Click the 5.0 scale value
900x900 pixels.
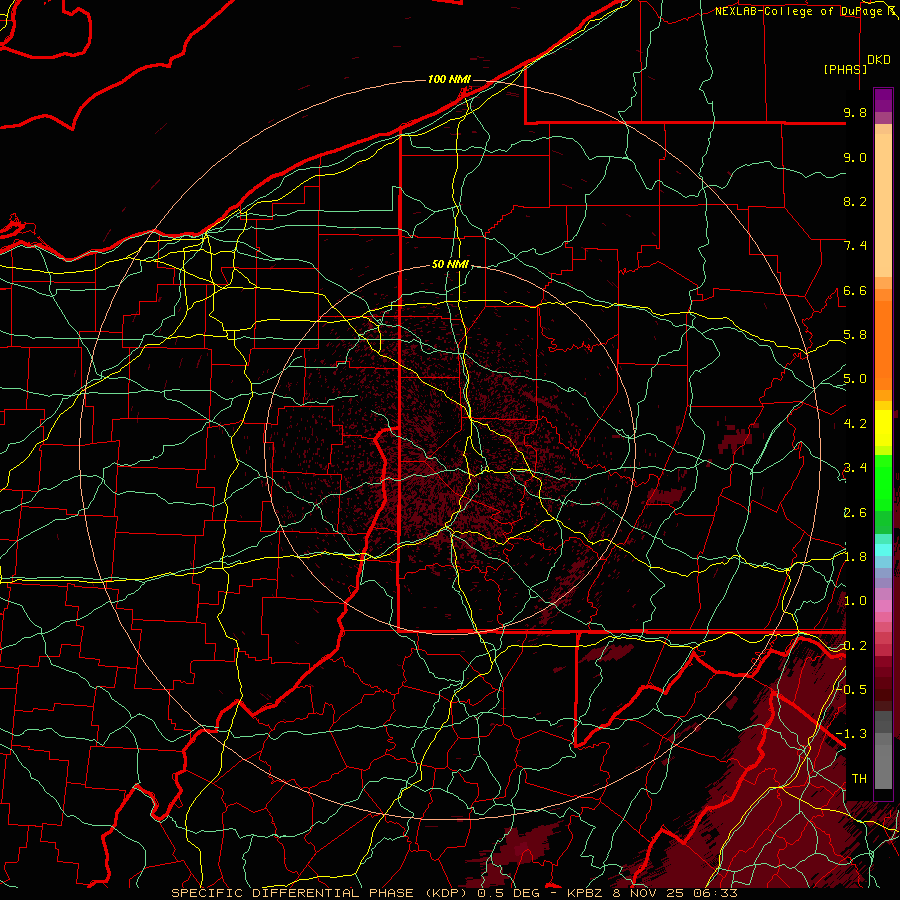(x=855, y=379)
